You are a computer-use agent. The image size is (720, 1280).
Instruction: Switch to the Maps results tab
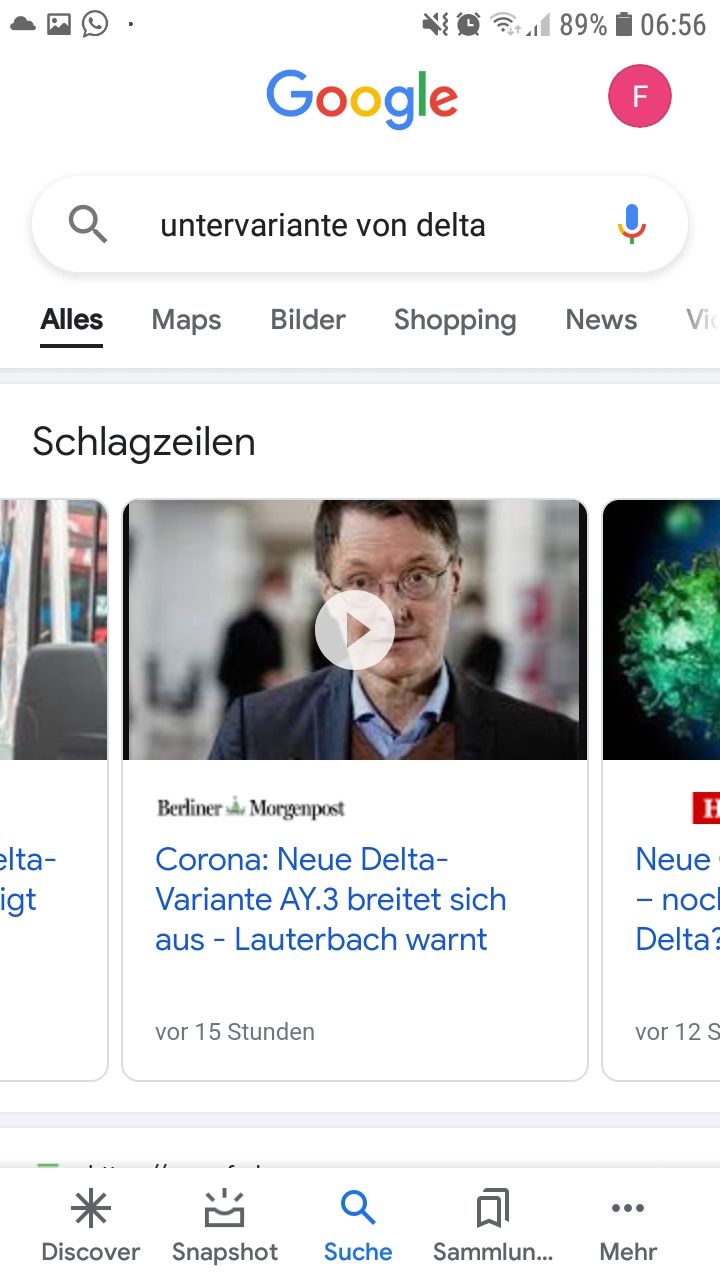186,320
